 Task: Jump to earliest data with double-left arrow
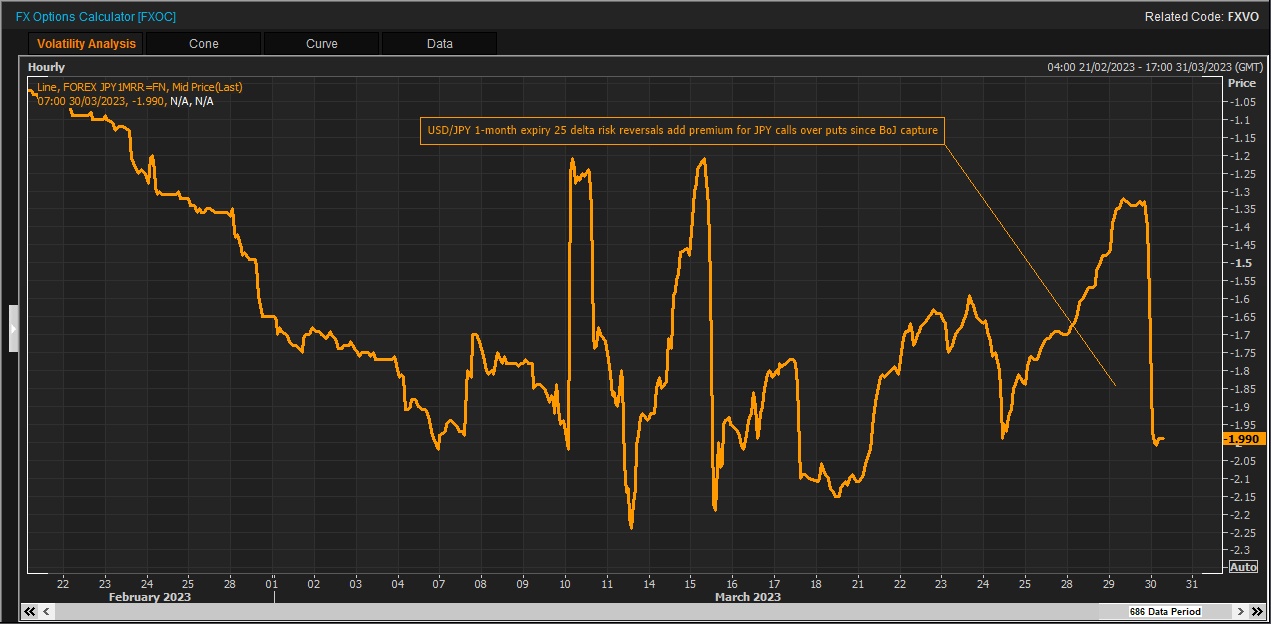[x=30, y=611]
